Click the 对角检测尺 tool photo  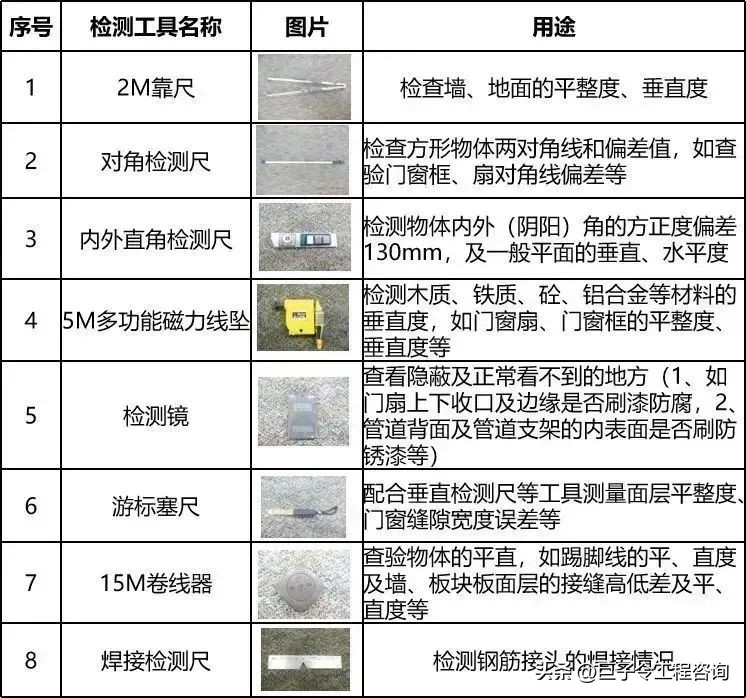tap(303, 160)
